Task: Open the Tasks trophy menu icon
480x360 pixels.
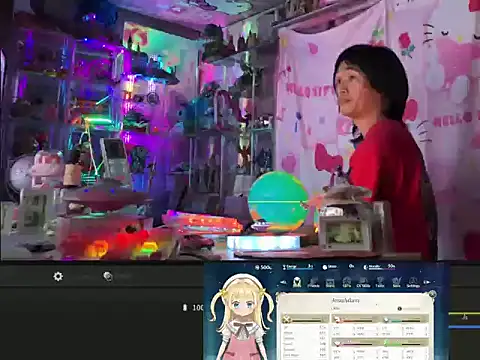Action: coord(380,282)
